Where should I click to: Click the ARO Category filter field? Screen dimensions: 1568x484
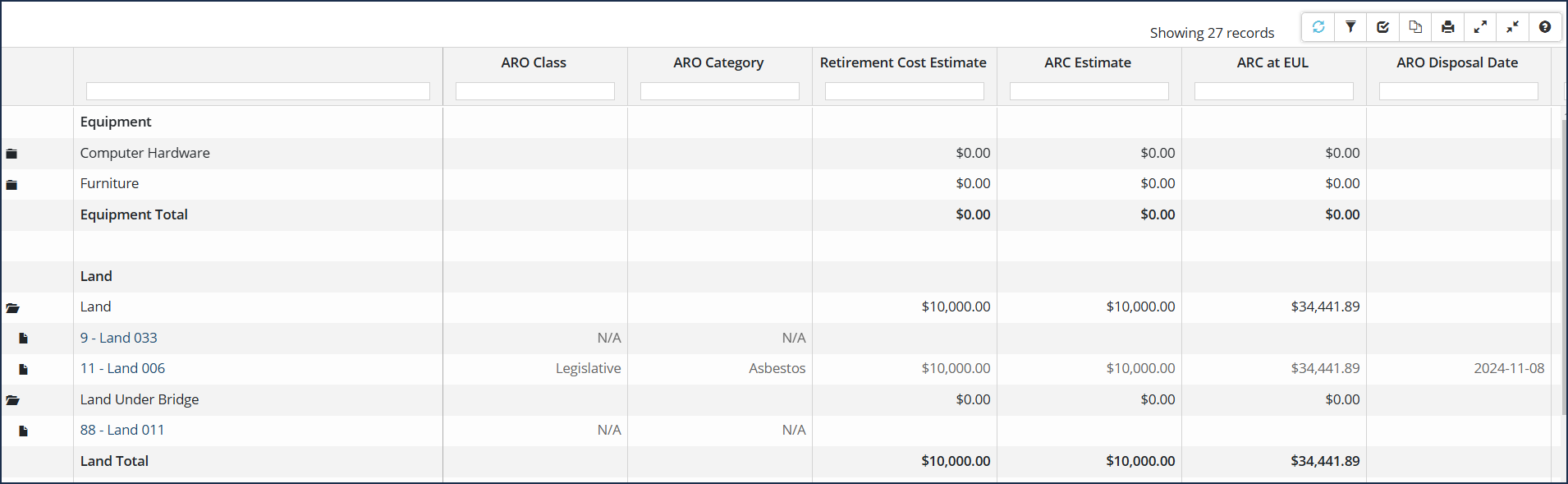coord(719,91)
